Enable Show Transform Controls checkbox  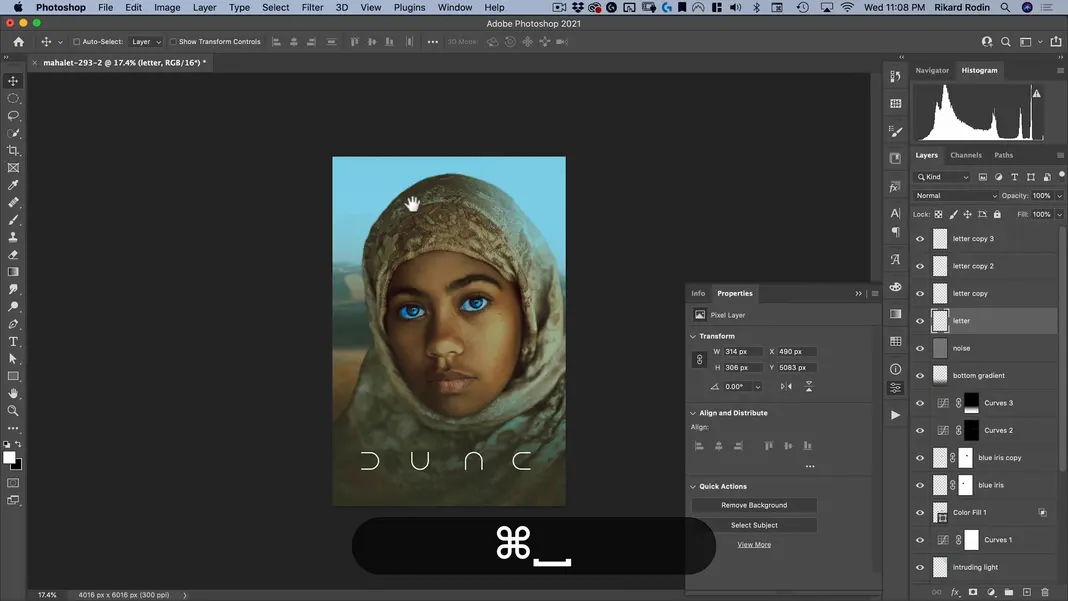point(173,42)
